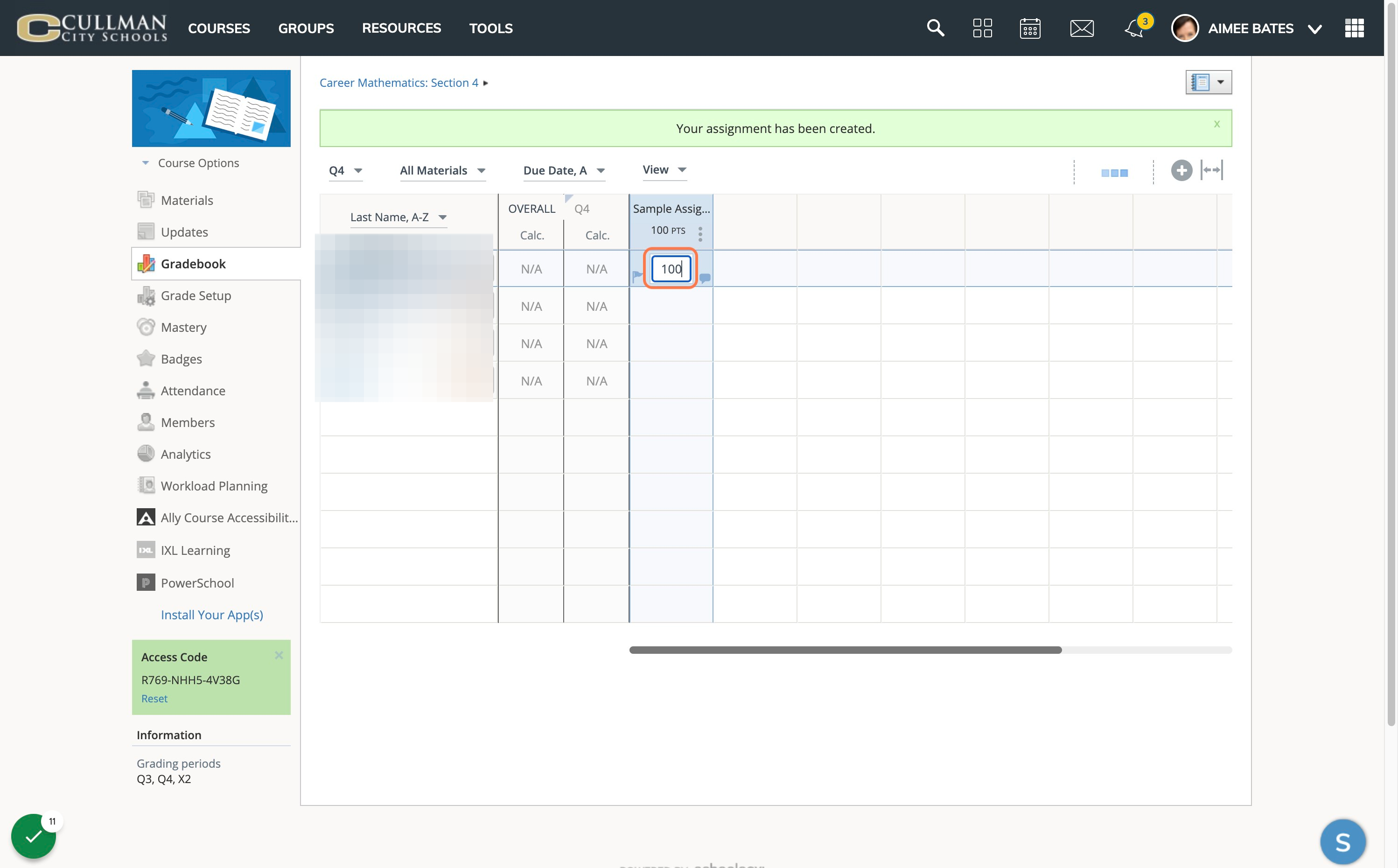The width and height of the screenshot is (1398, 868).
Task: Open the Last Name, A-Z sort dropdown
Action: (398, 217)
